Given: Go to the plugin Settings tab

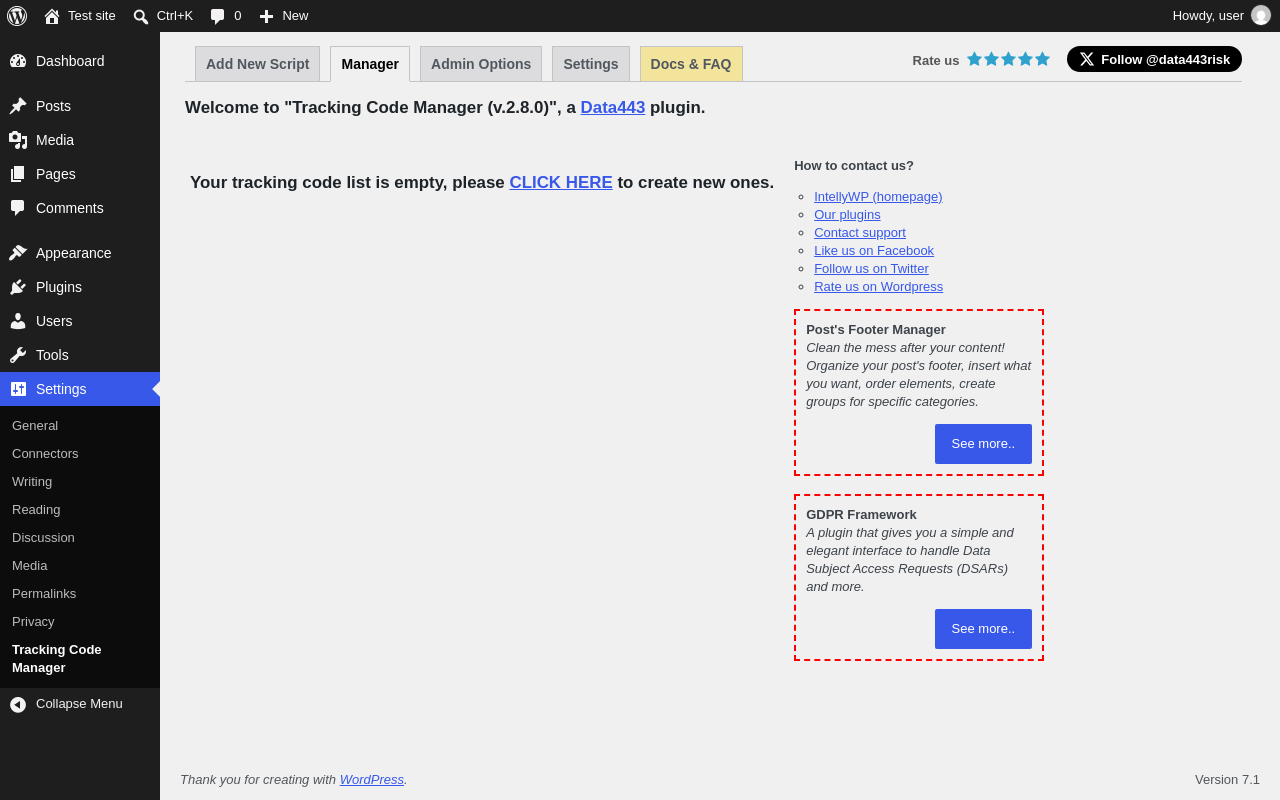Looking at the screenshot, I should (591, 64).
